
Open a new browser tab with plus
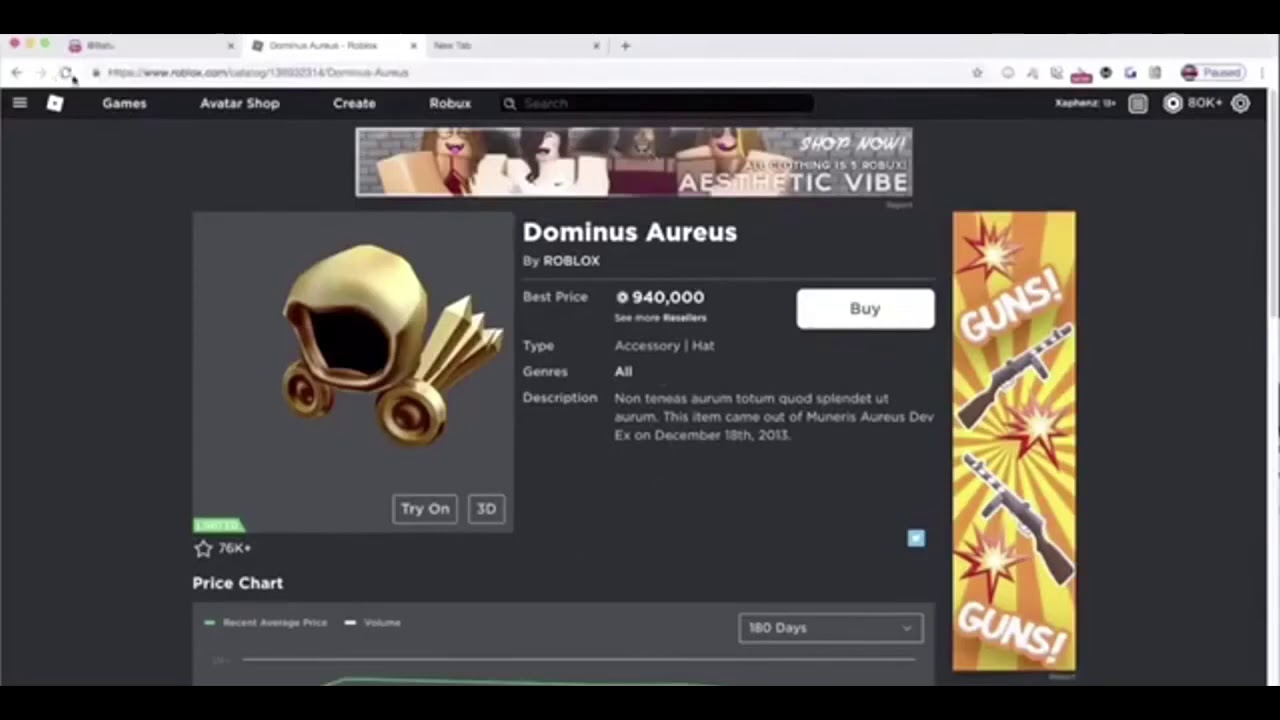point(626,45)
